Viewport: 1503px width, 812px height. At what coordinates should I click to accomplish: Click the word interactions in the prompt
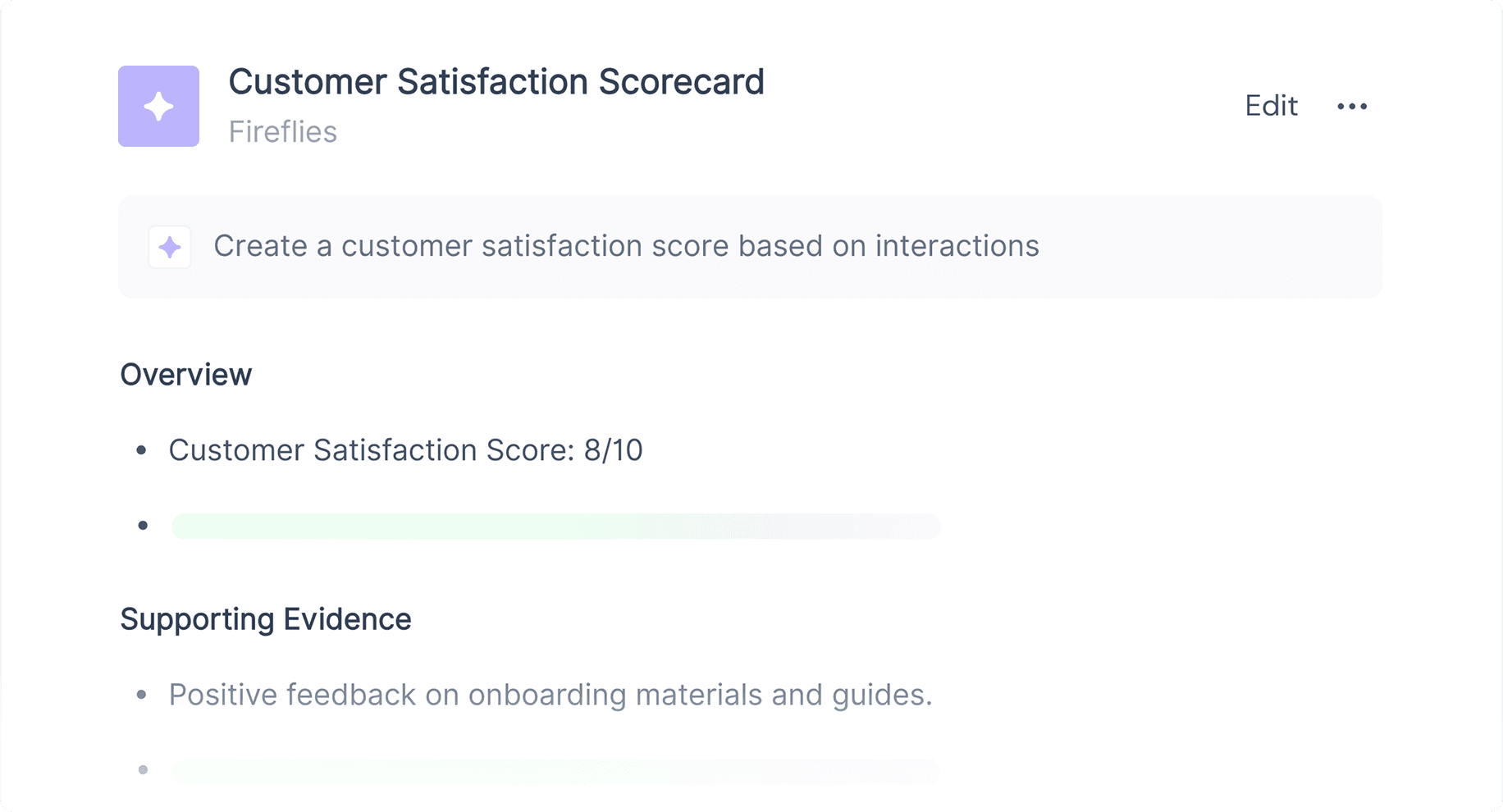[x=957, y=246]
